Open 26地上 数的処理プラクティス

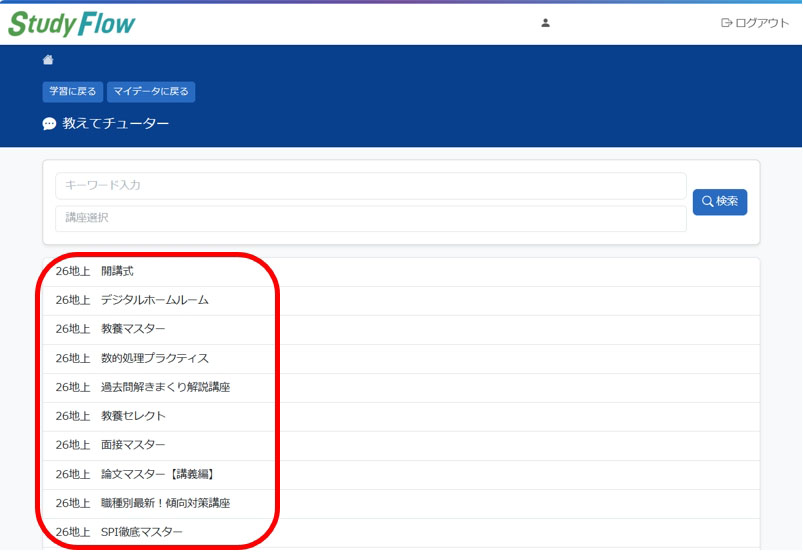coord(132,358)
